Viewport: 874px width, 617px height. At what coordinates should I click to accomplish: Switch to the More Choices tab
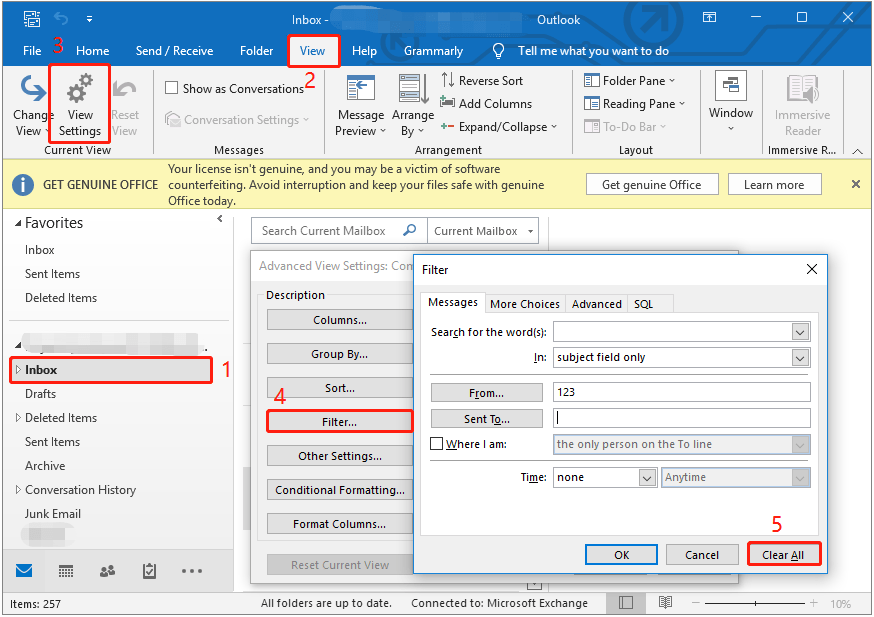[524, 303]
